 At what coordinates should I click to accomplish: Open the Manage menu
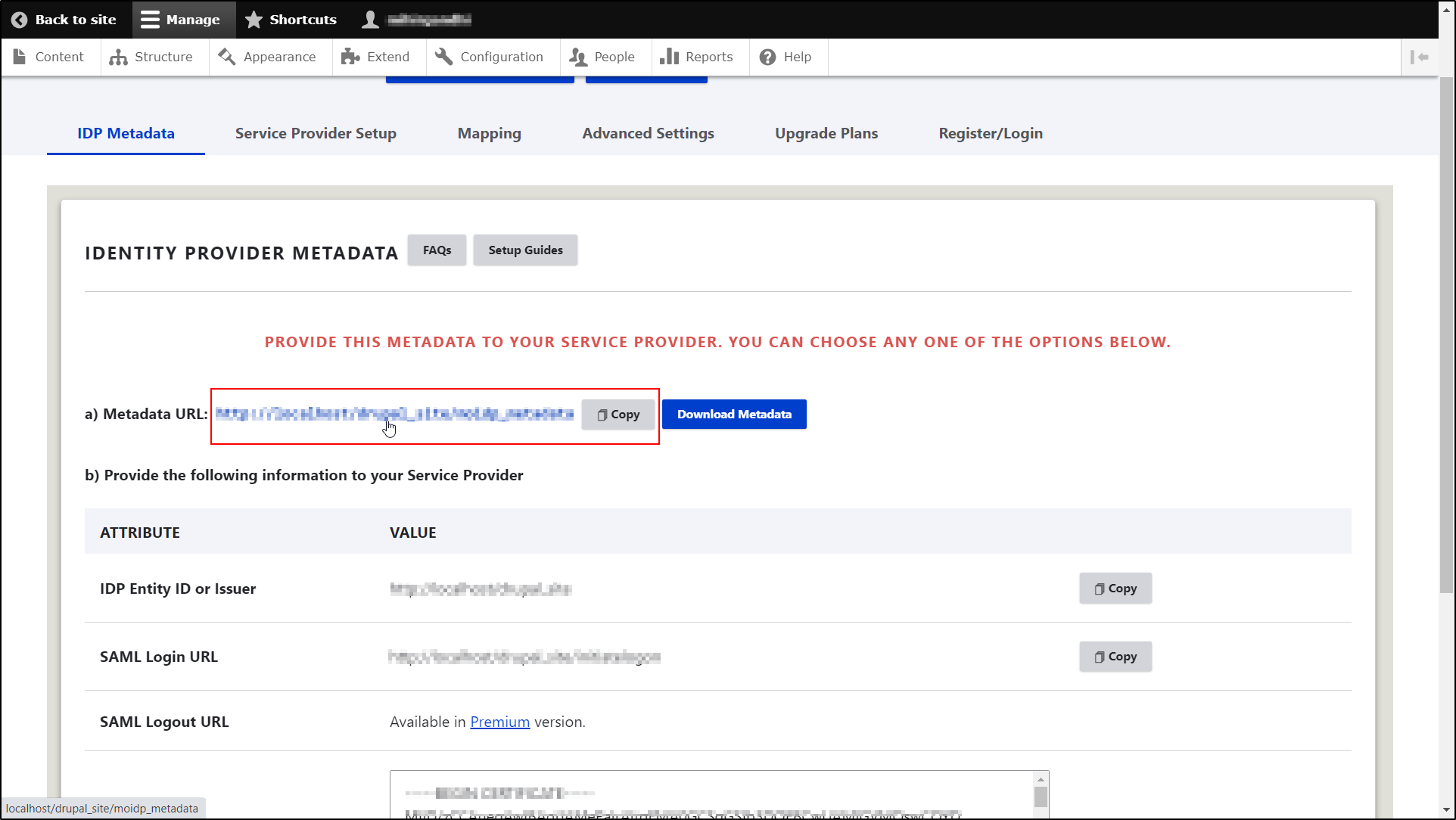coord(182,19)
